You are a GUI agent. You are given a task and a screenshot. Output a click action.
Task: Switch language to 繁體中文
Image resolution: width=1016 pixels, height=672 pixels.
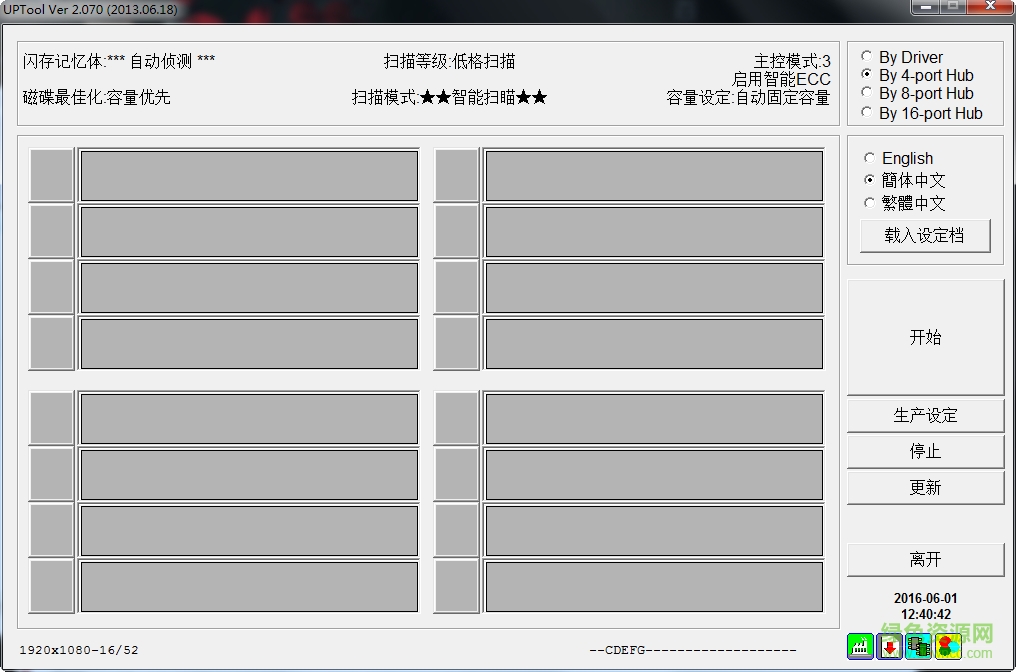(870, 203)
